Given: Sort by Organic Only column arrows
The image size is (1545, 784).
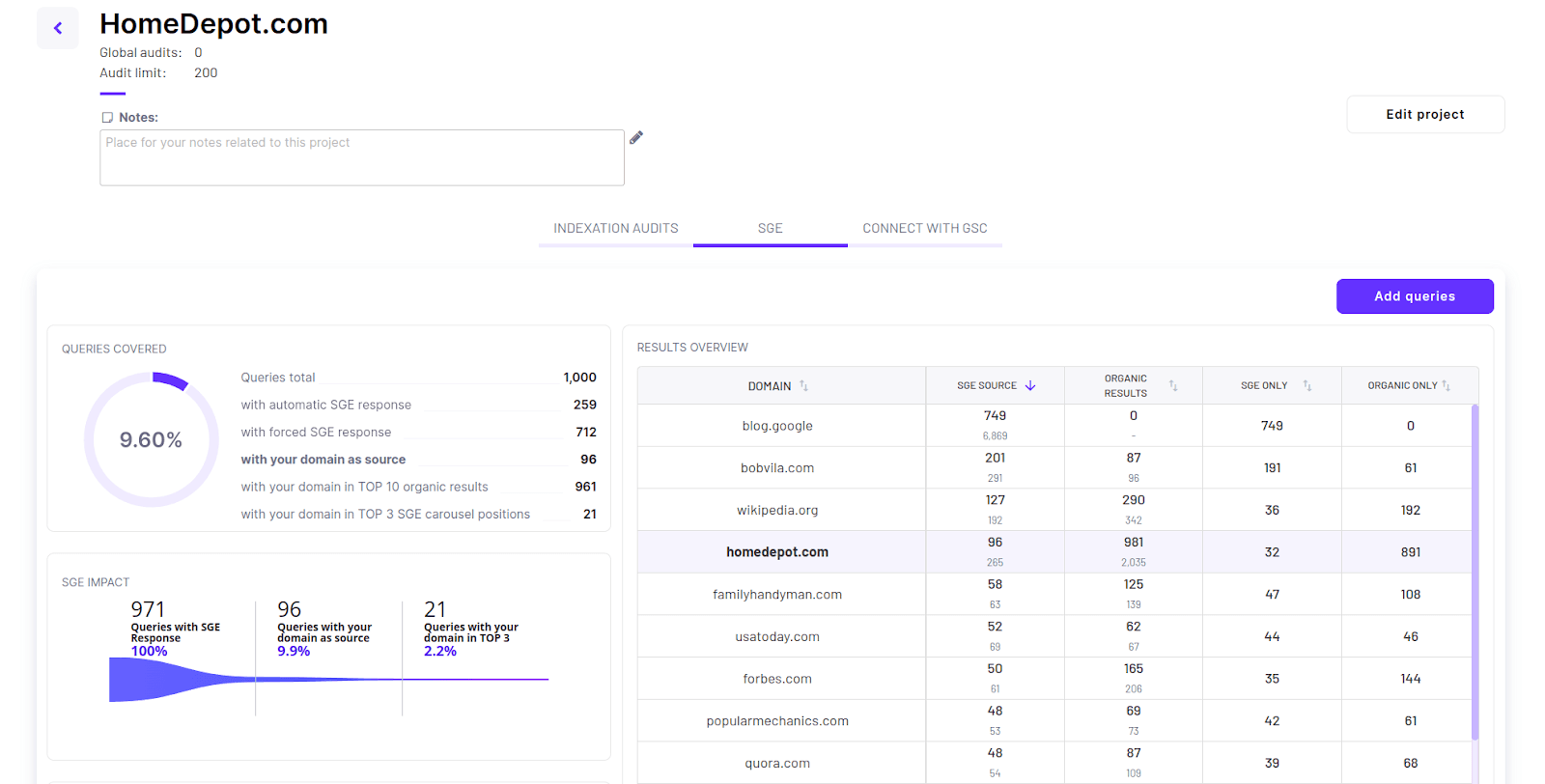Looking at the screenshot, I should tap(1446, 385).
